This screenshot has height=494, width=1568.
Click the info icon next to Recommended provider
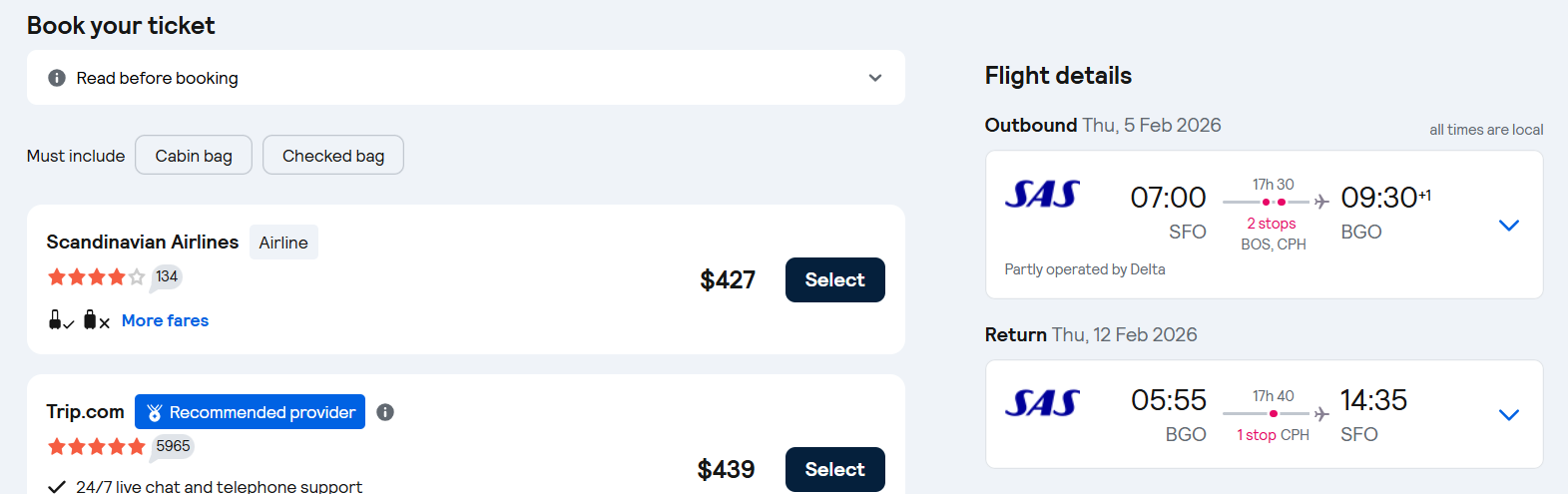tap(385, 412)
